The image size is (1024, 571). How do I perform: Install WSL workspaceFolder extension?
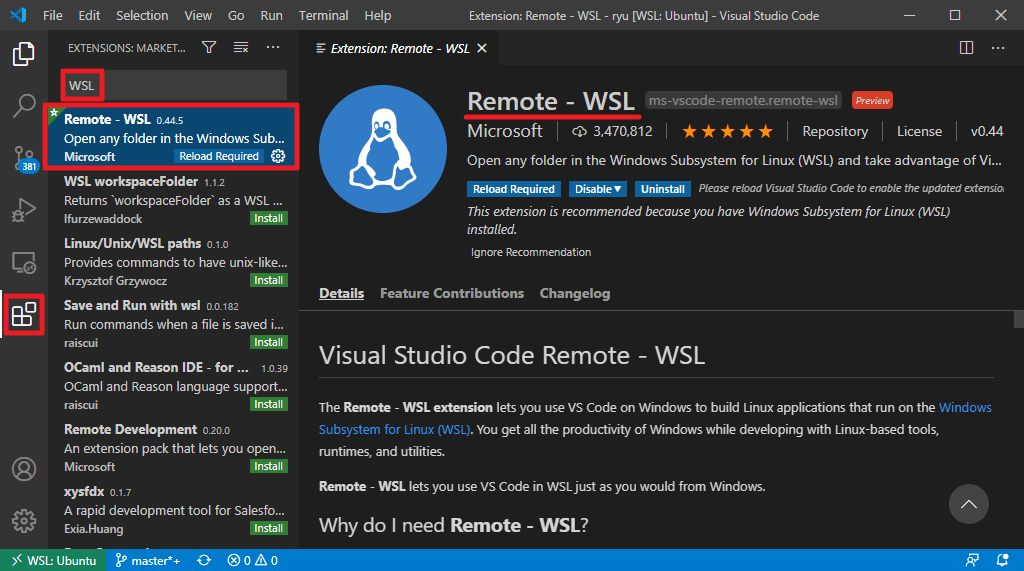tap(268, 218)
